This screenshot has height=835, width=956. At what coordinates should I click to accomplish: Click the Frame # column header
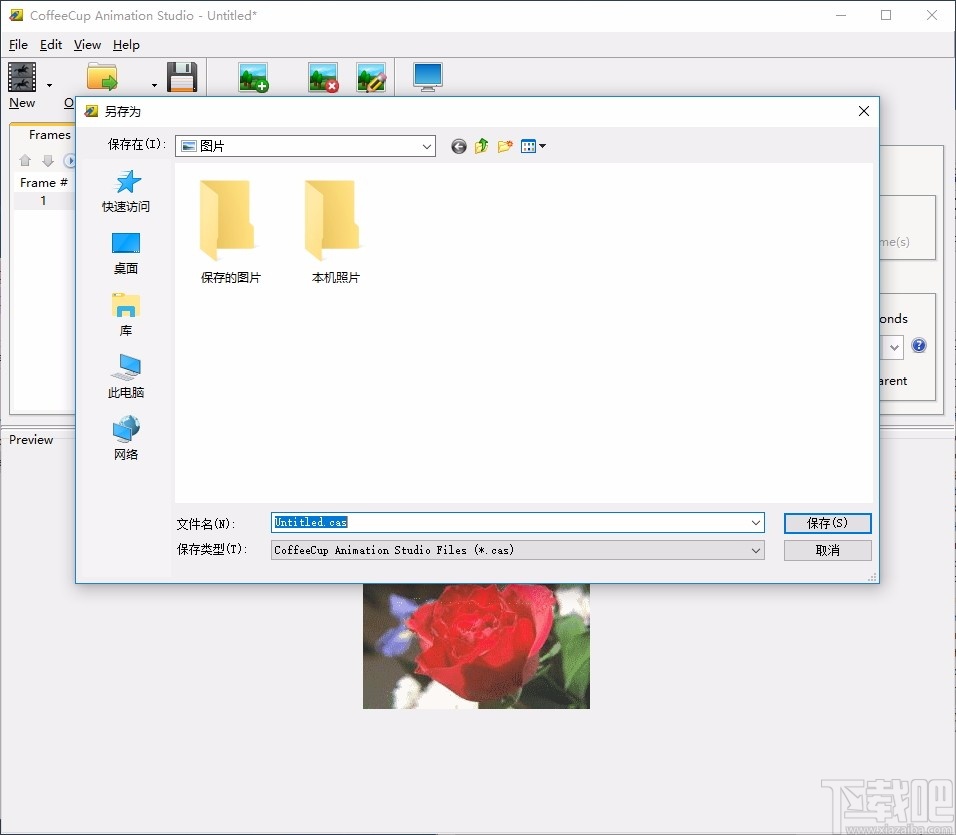pos(43,182)
